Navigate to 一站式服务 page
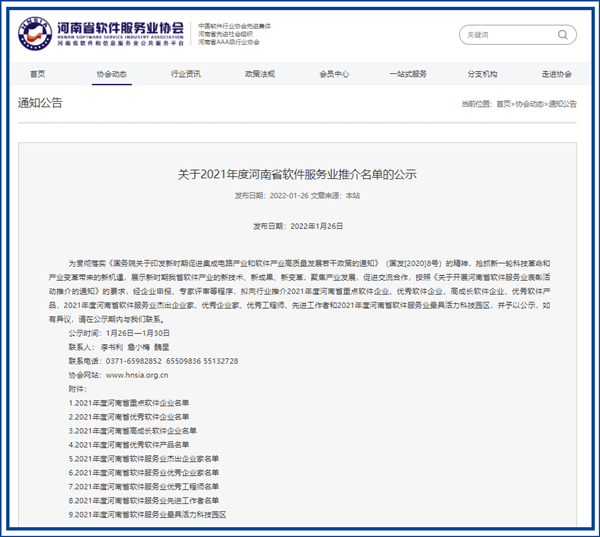The width and height of the screenshot is (600, 537). pos(408,74)
